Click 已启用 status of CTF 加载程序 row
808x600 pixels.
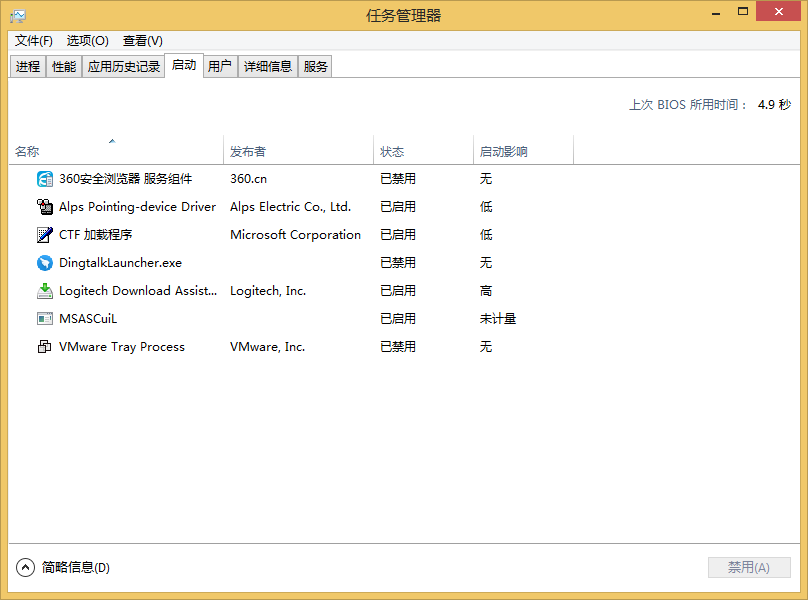coord(398,235)
